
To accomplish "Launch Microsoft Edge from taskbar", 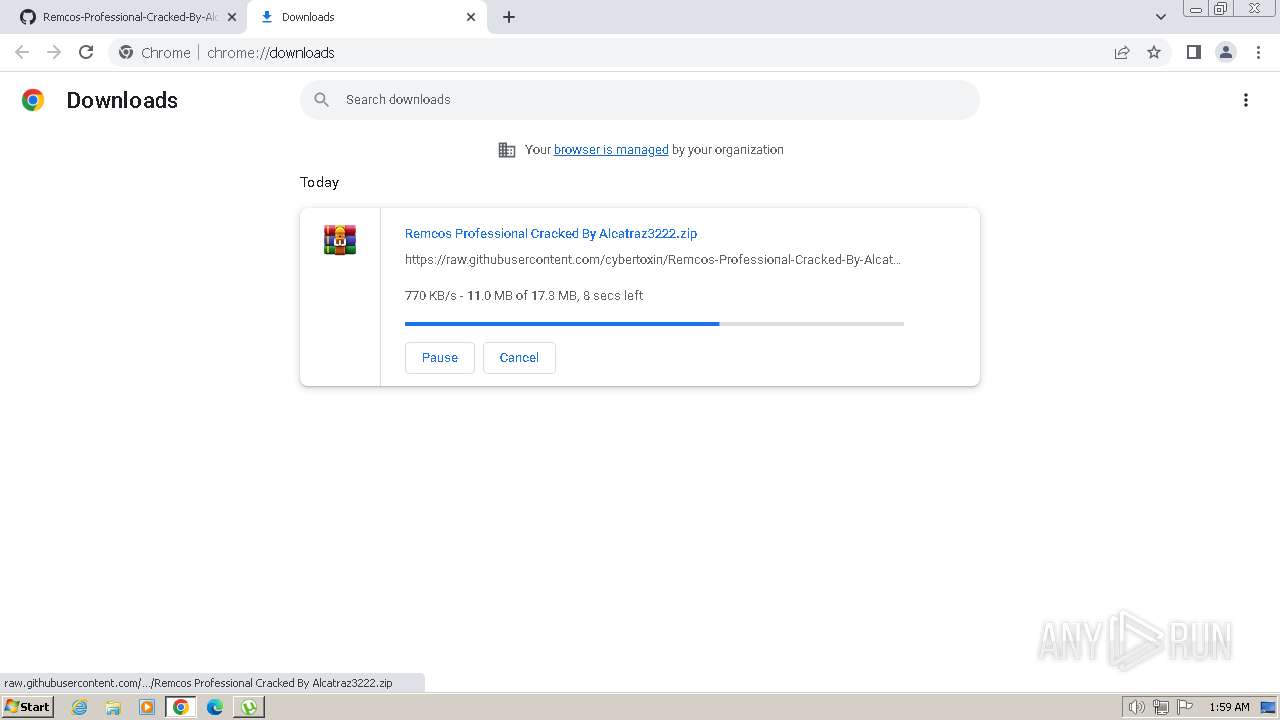I will [215, 707].
